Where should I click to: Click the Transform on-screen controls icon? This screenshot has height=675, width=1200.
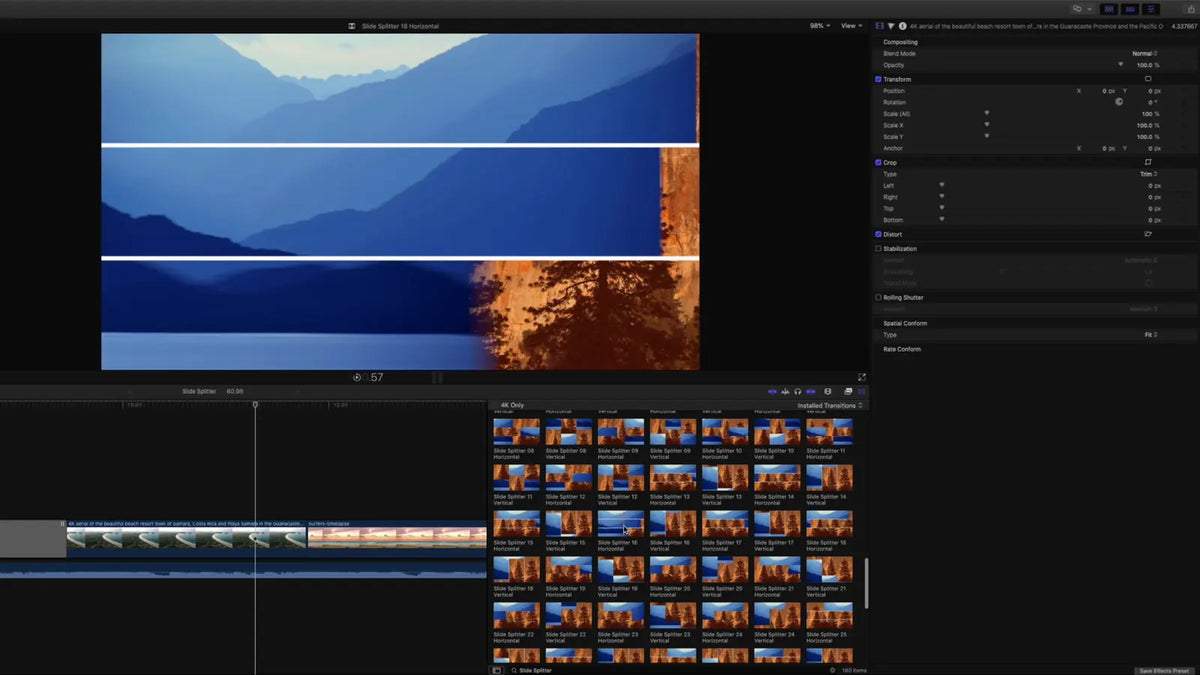click(x=1148, y=79)
